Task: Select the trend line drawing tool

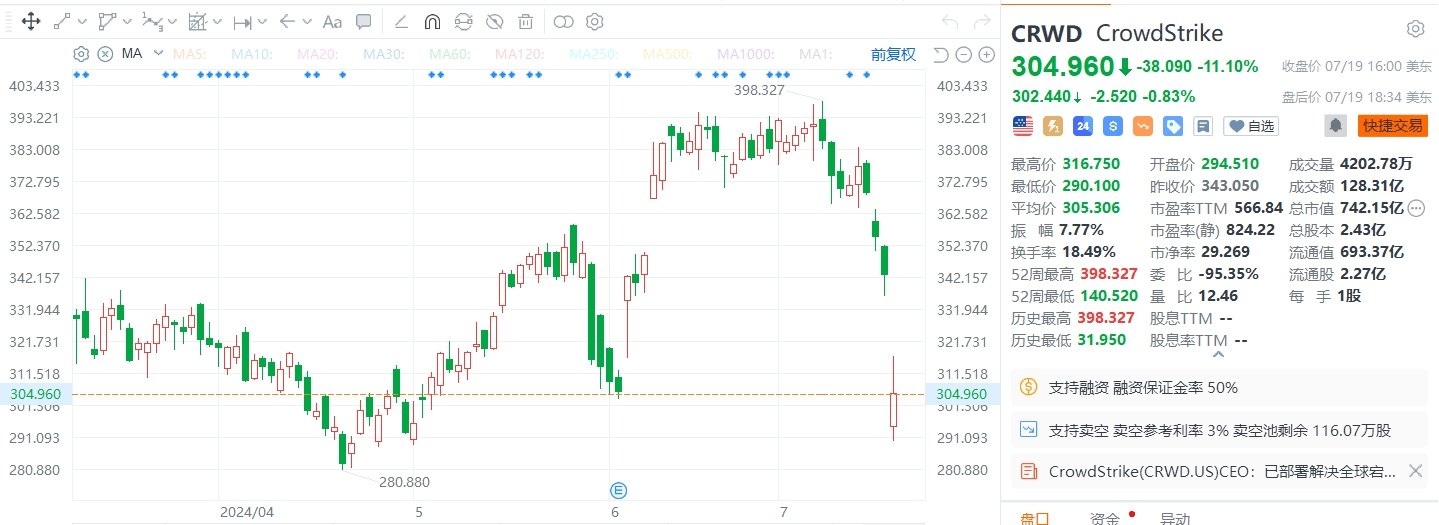Action: click(x=62, y=21)
